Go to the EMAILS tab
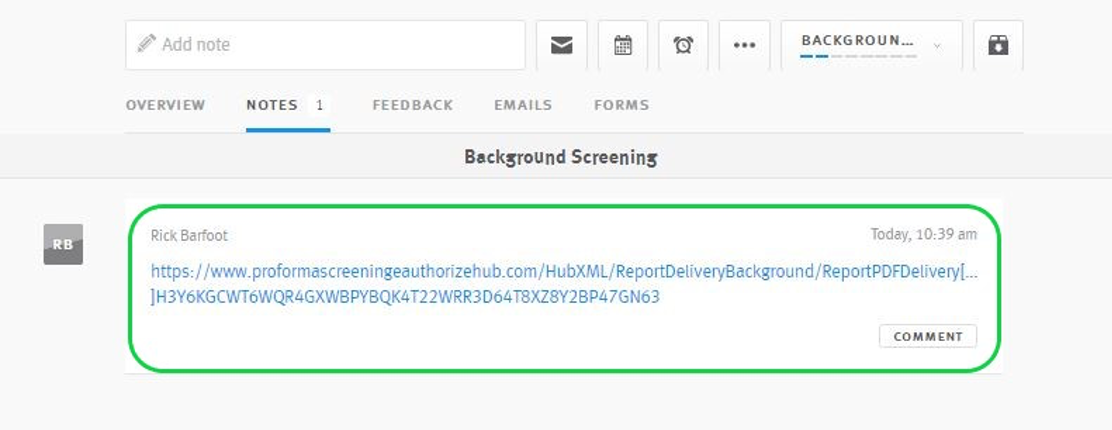The image size is (1112, 430). click(523, 105)
